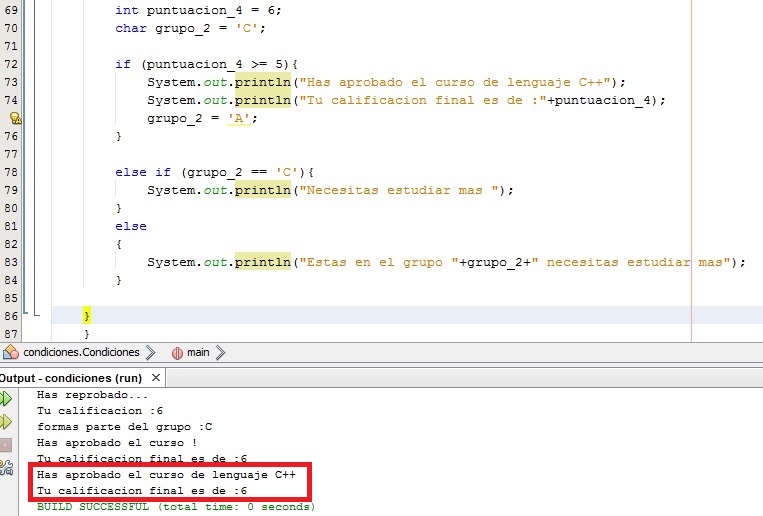
Task: Click line number 78 to set breakpoint
Action: (x=11, y=172)
